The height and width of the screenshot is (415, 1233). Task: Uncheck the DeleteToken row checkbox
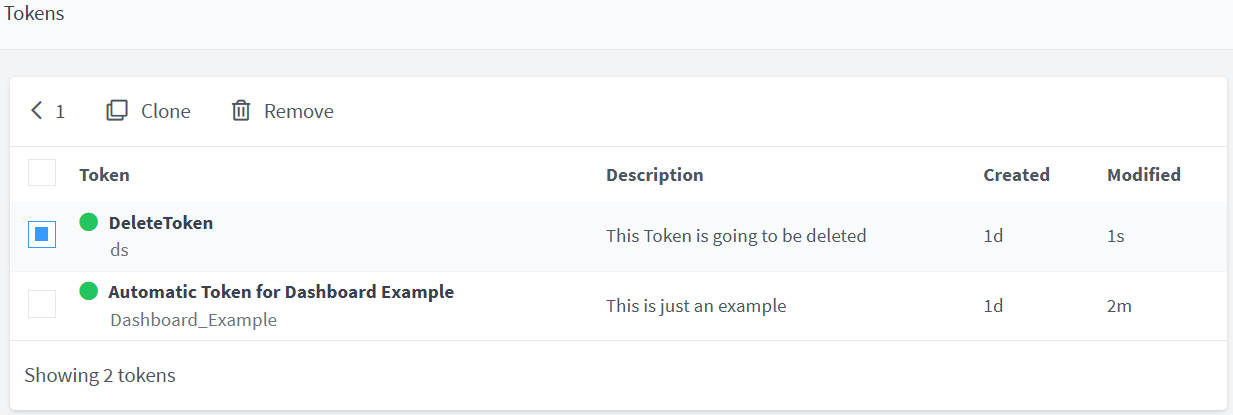42,235
